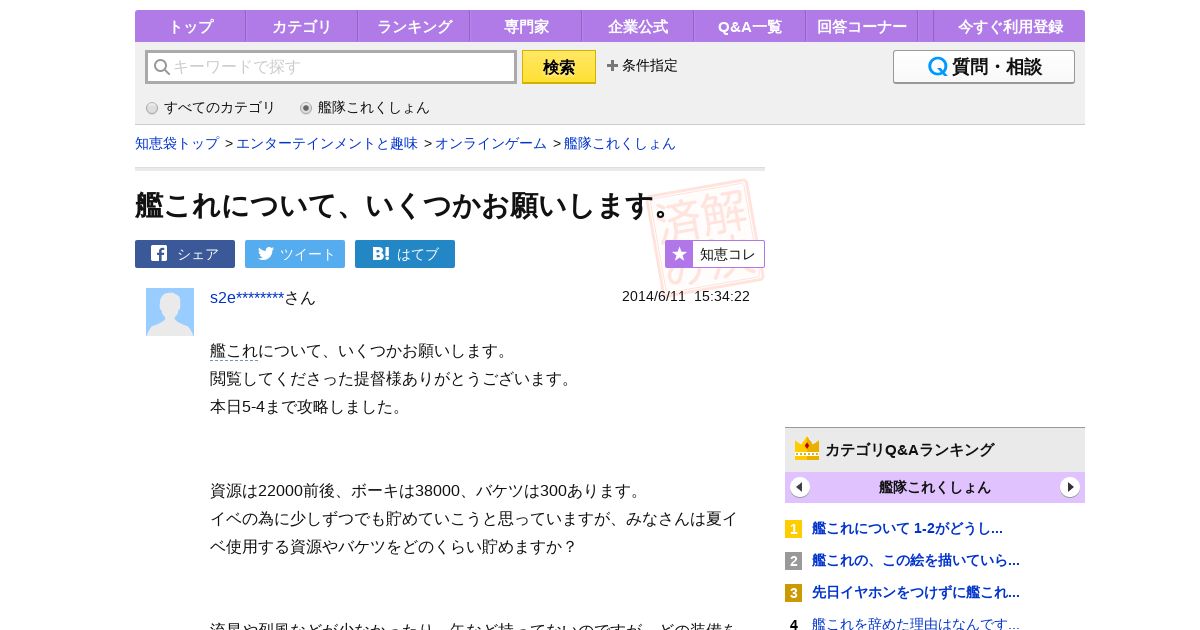Open user s2e******** profile
Viewport: 1200px width, 630px height.
coord(247,297)
